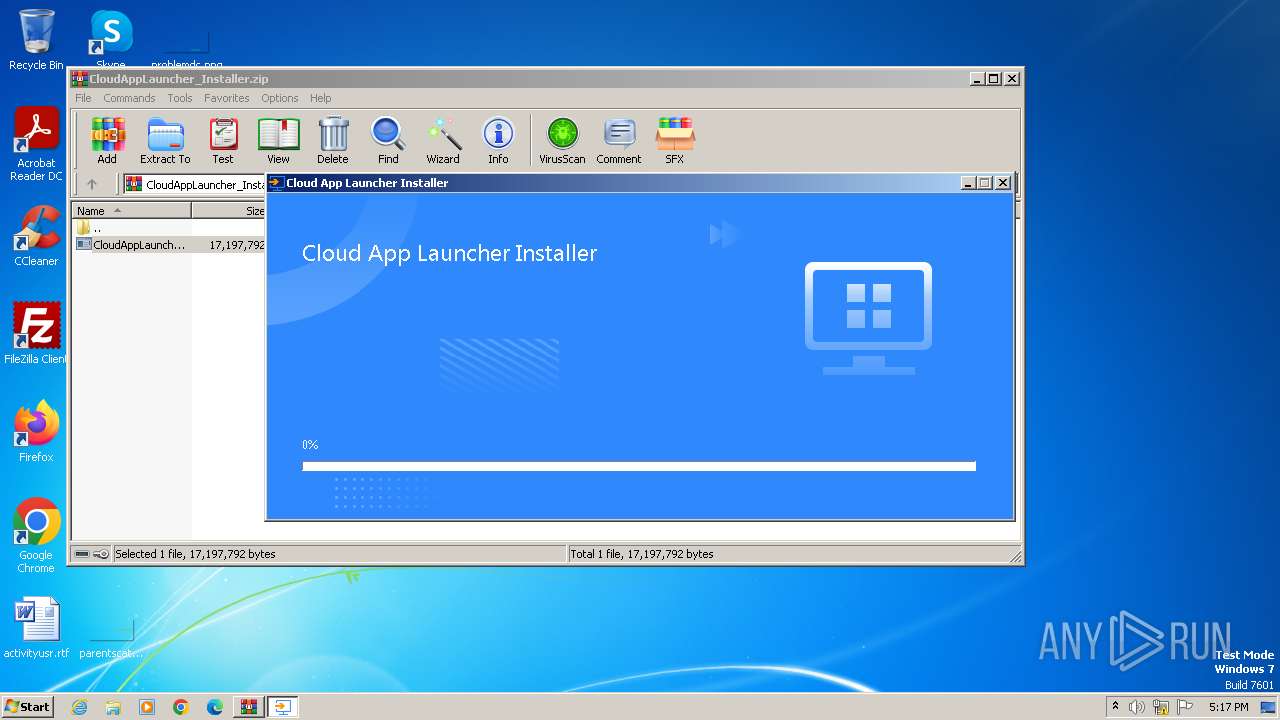Image resolution: width=1280 pixels, height=720 pixels.
Task: Go up one folder level arrow
Action: pos(92,184)
